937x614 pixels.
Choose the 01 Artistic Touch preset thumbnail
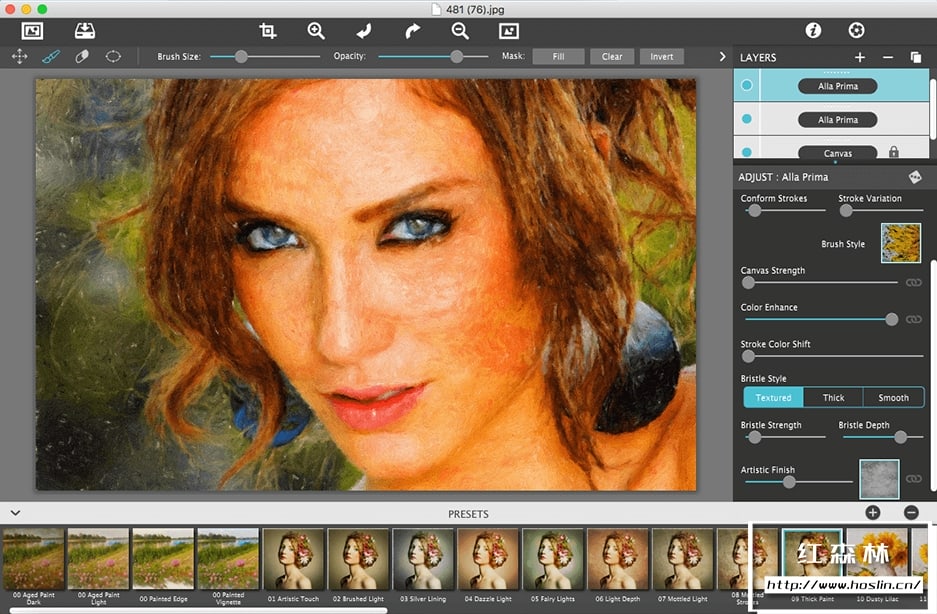(x=293, y=559)
